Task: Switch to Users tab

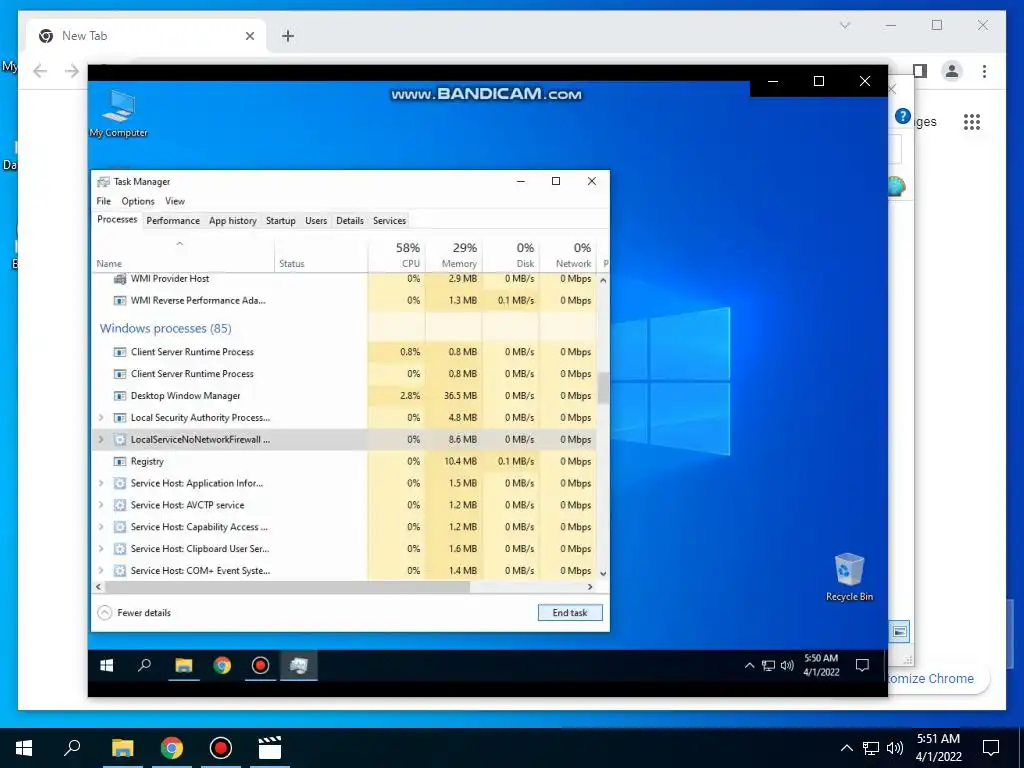Action: 316,221
